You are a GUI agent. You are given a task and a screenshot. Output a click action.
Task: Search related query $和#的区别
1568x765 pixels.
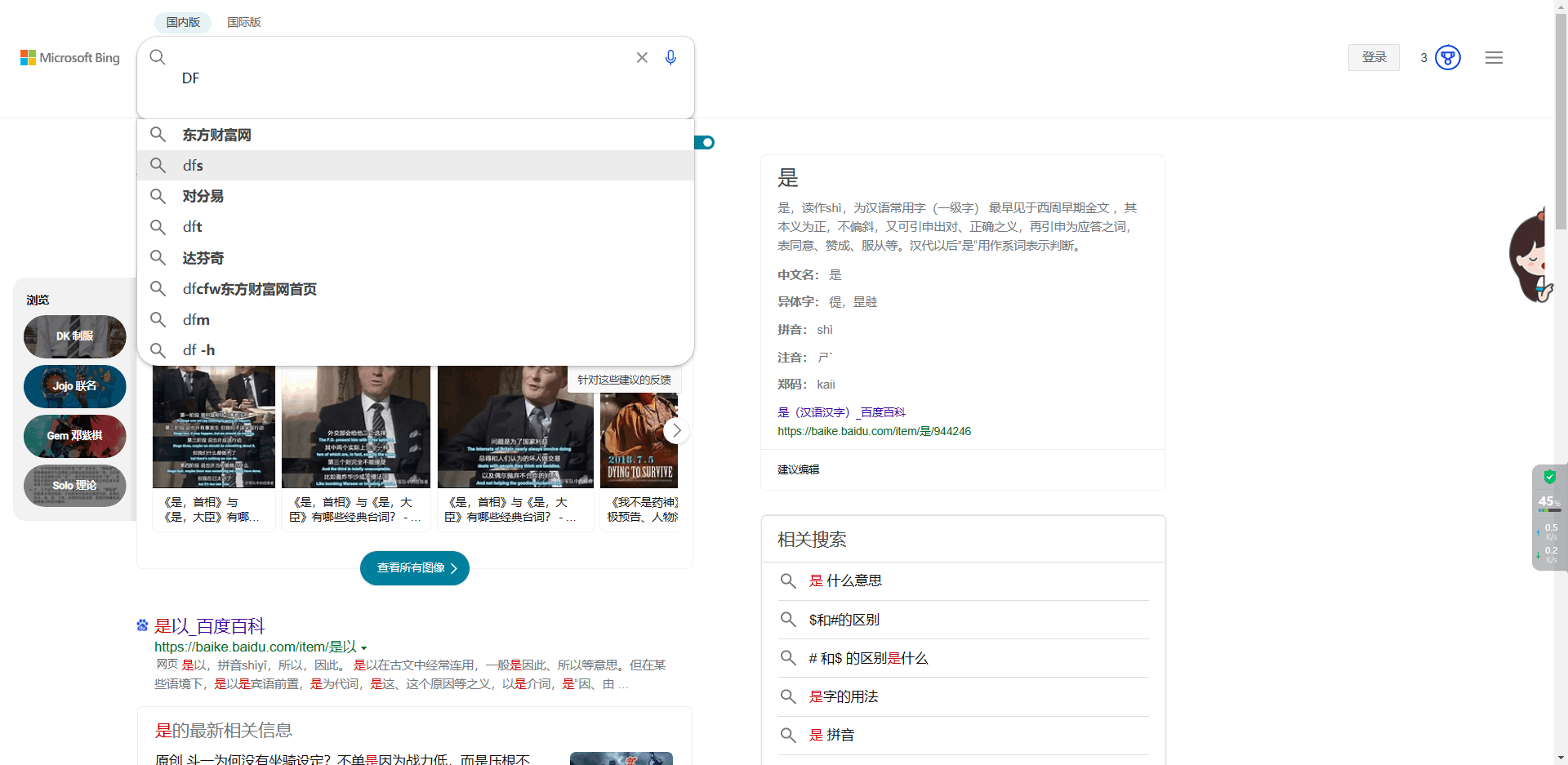click(844, 620)
